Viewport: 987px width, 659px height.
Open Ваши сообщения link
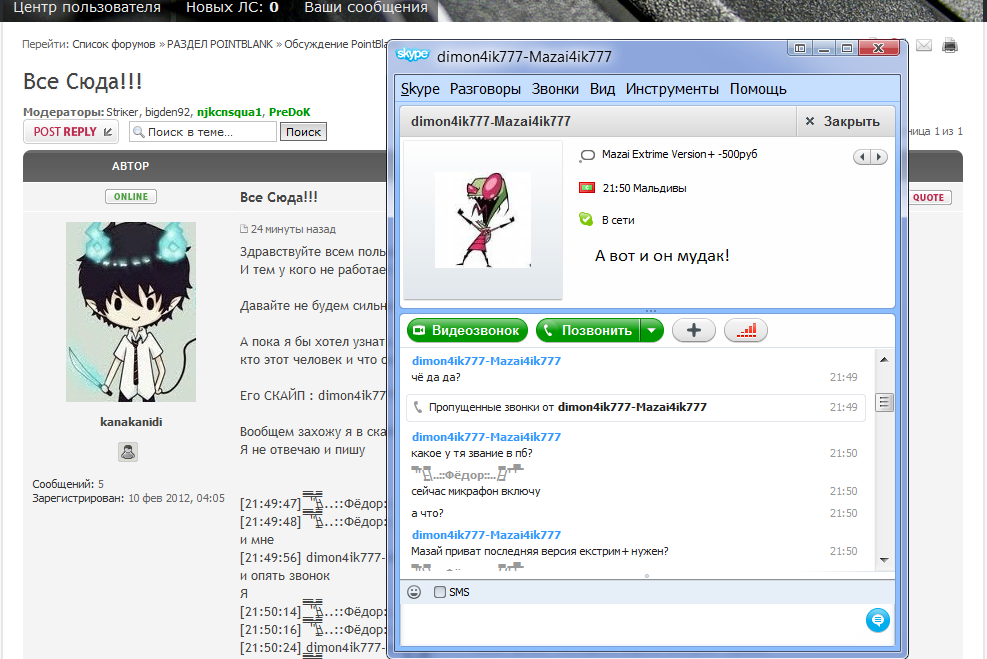[x=366, y=8]
